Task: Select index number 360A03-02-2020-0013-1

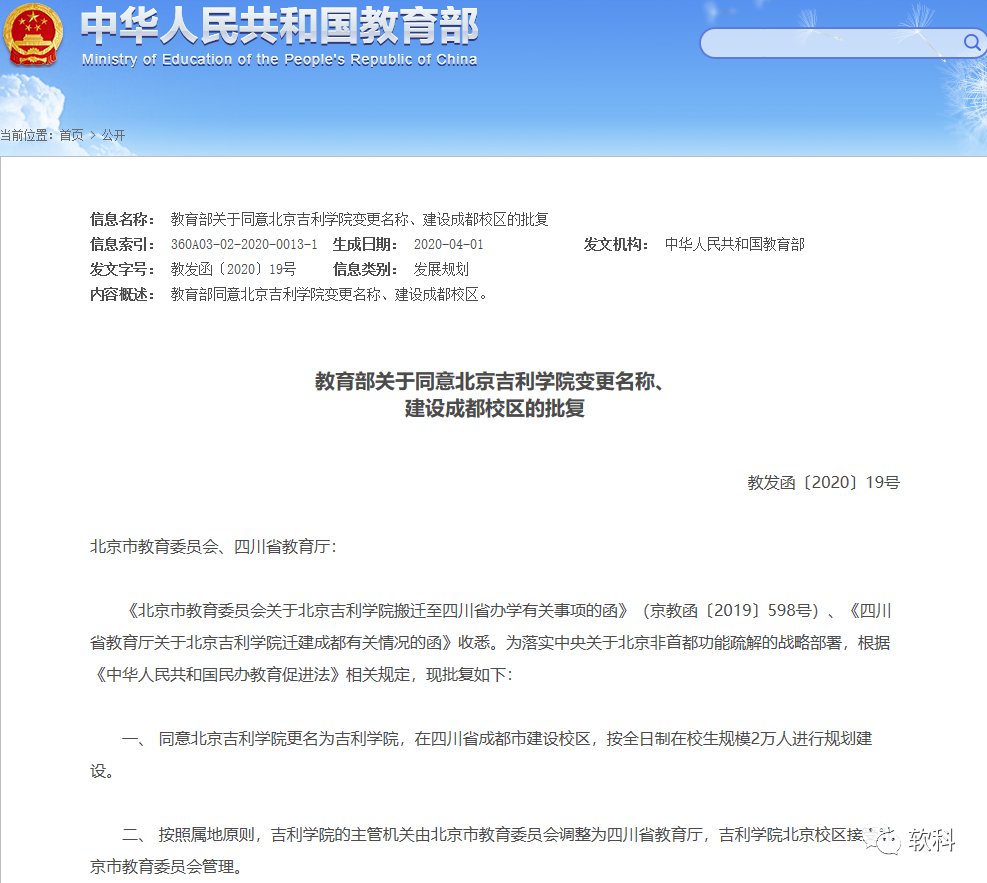Action: [244, 244]
